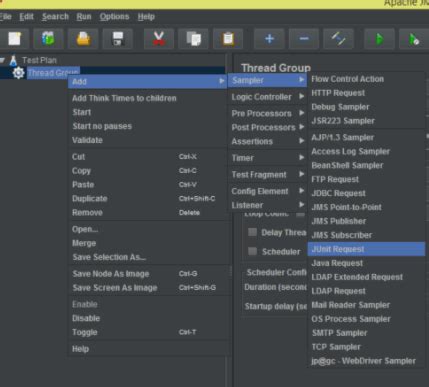Screen dimensions: 429x387
Task: Click Remove in context menu
Action: point(148,212)
